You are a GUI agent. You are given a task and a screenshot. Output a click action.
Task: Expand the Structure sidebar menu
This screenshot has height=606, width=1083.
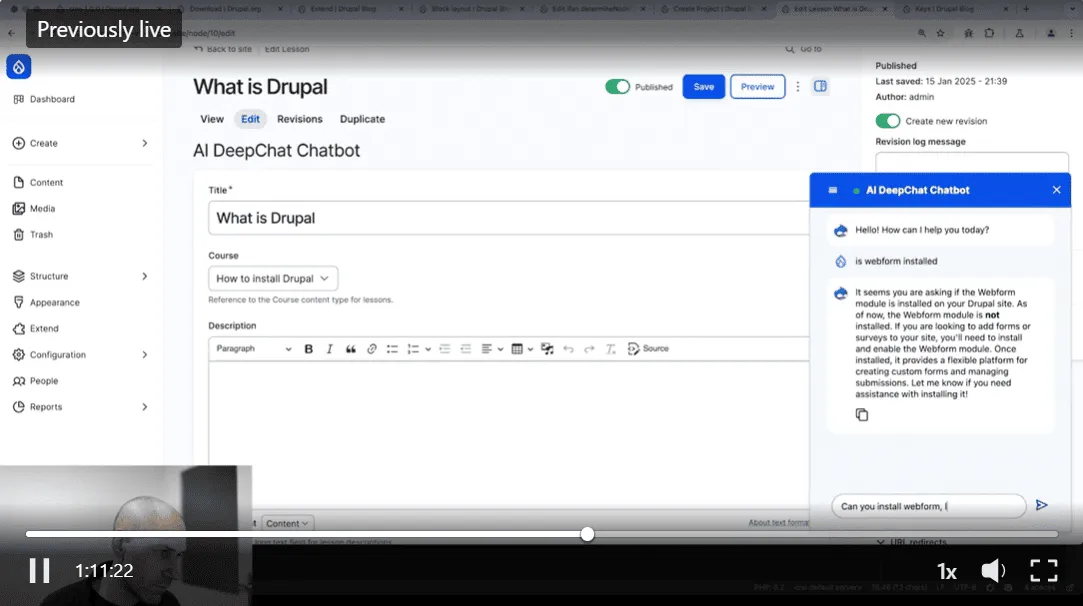coord(144,276)
